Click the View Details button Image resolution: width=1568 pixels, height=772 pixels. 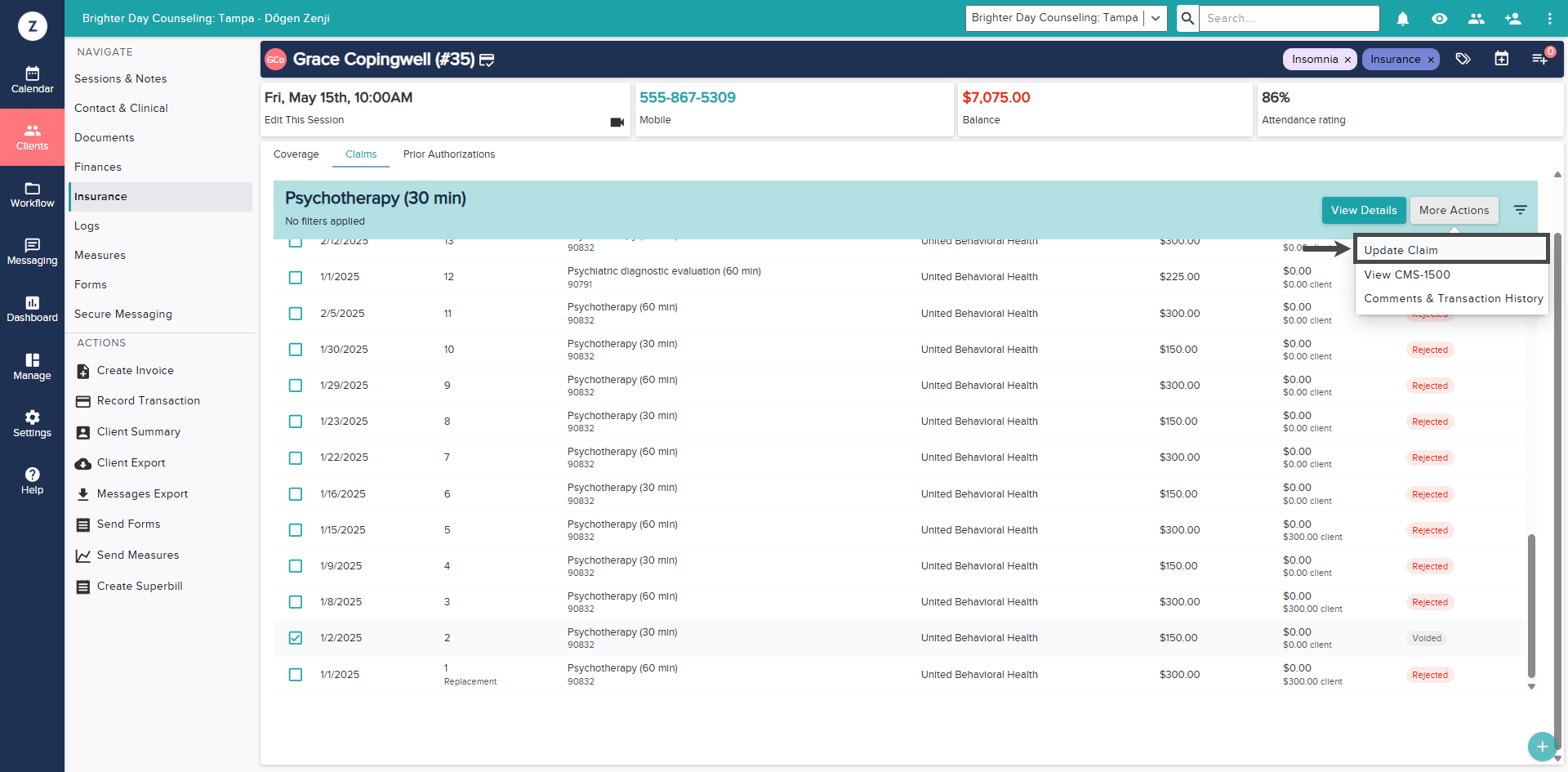tap(1364, 210)
